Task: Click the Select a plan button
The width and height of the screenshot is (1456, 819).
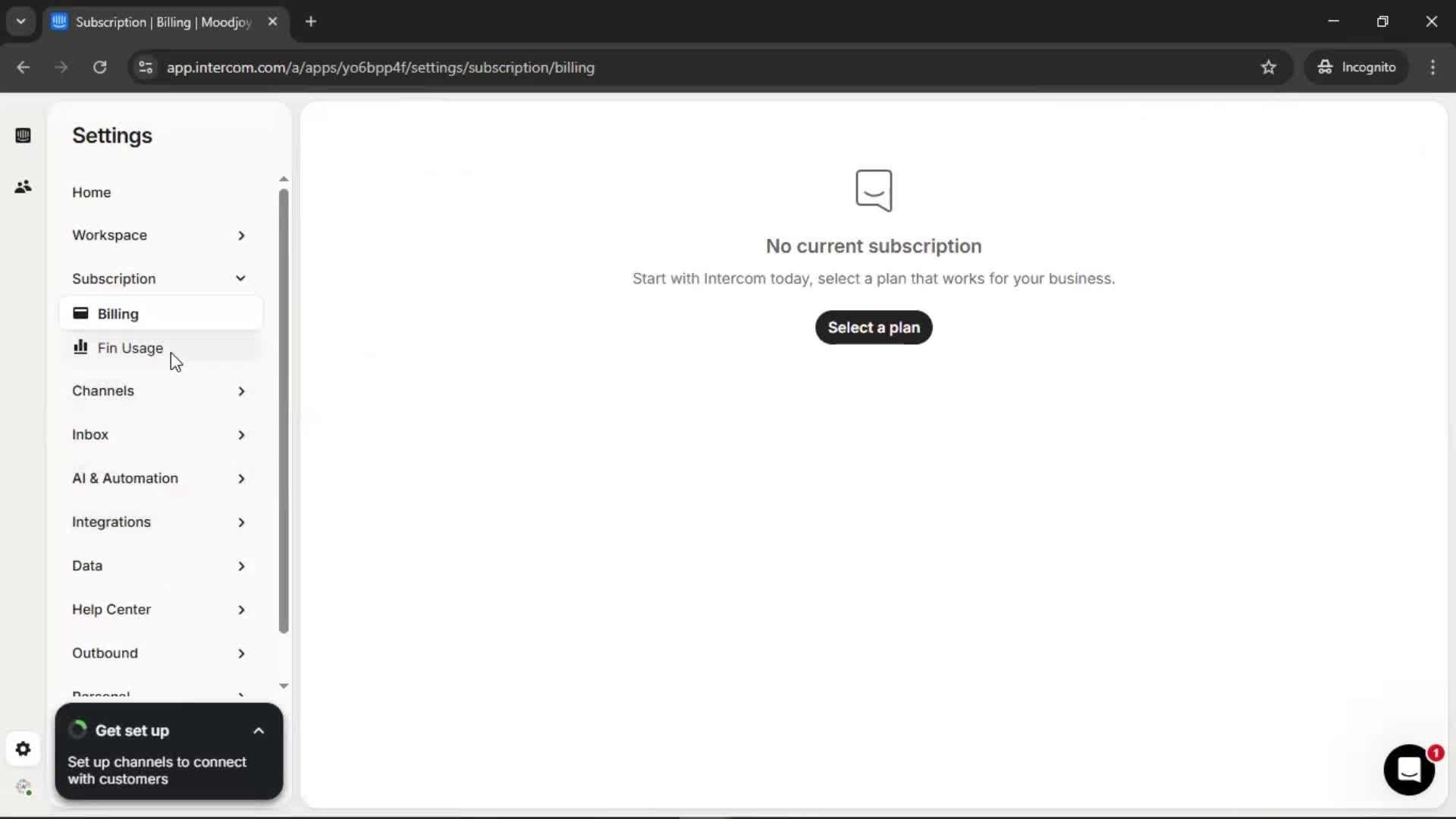Action: point(874,328)
